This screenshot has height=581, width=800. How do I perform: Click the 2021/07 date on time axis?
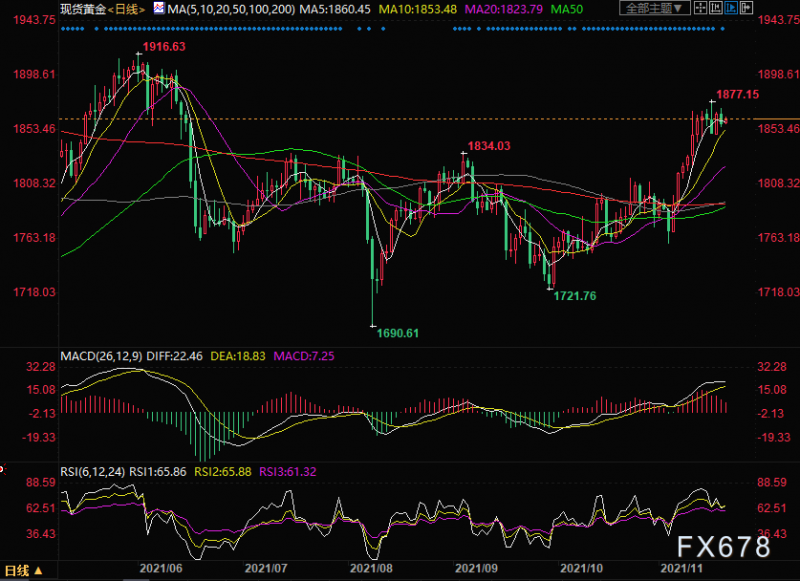[x=266, y=568]
